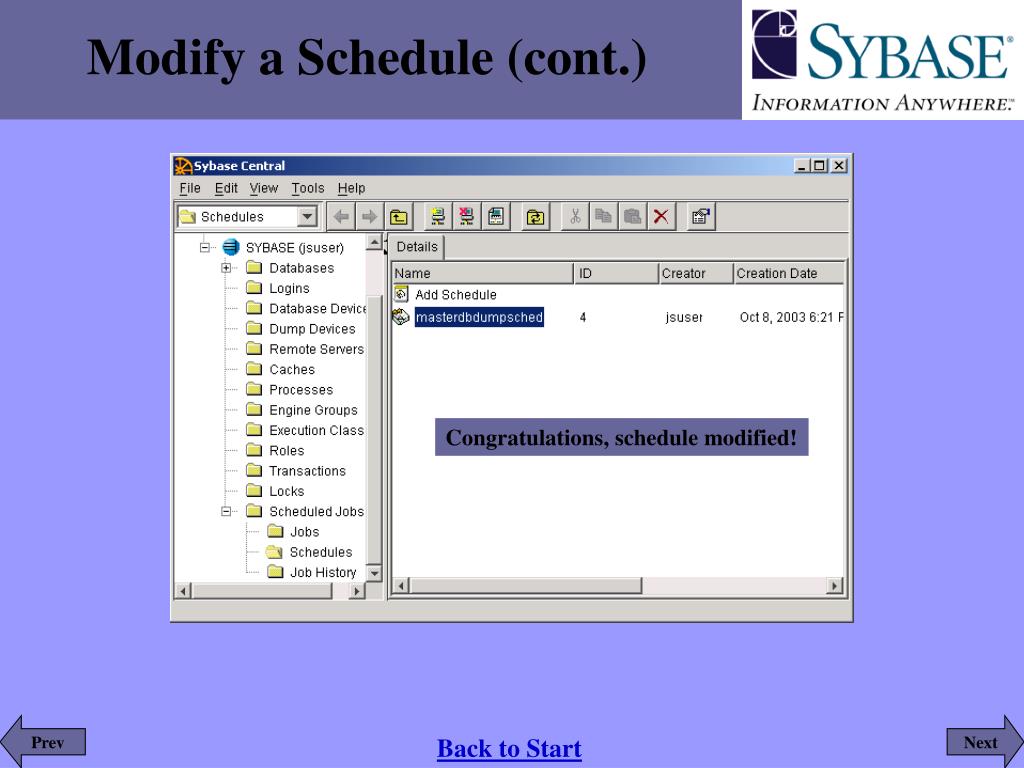1024x768 pixels.
Task: Click the Sybase logo on the slide
Action: click(882, 59)
